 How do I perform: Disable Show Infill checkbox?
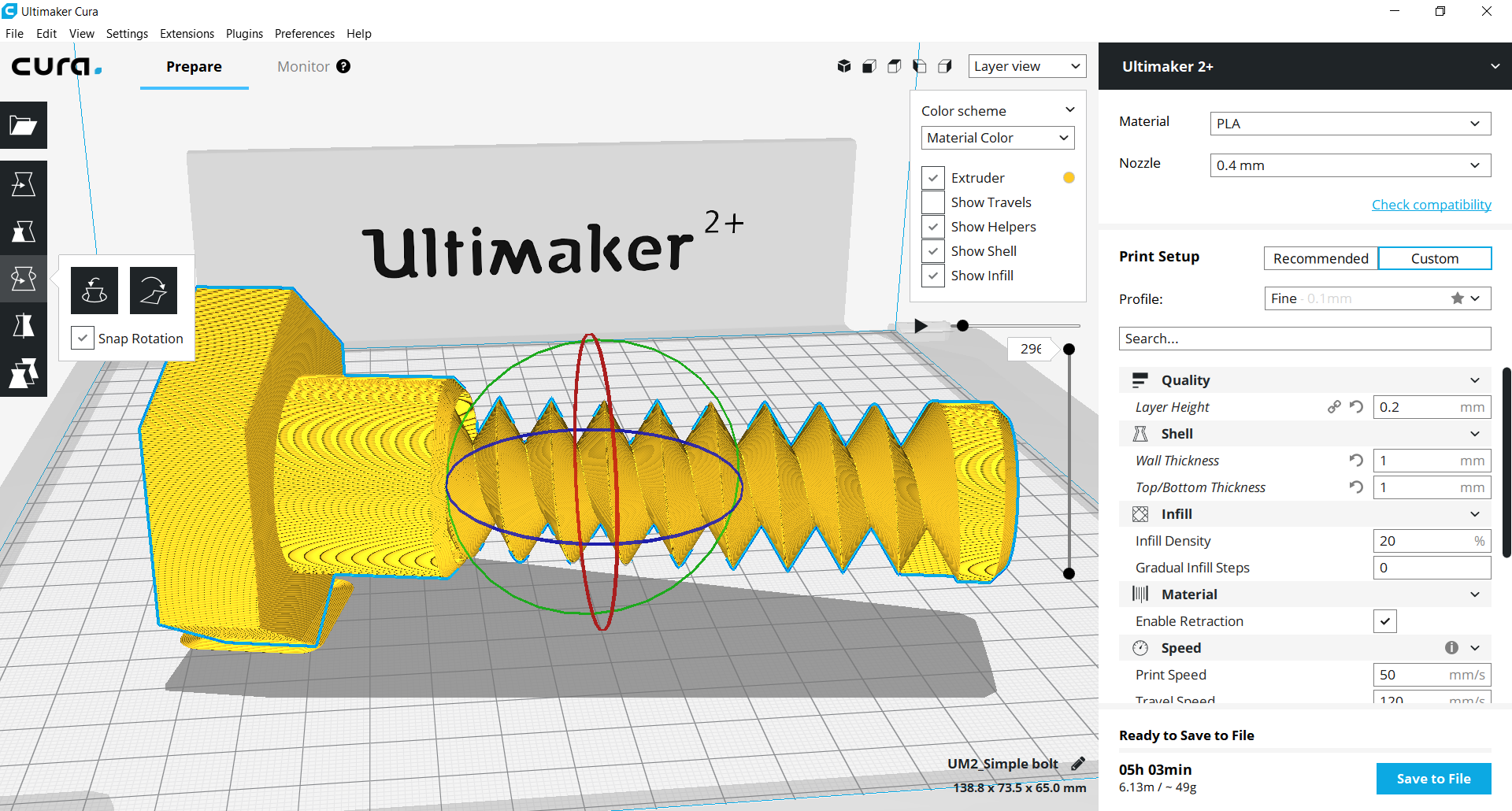pos(933,276)
